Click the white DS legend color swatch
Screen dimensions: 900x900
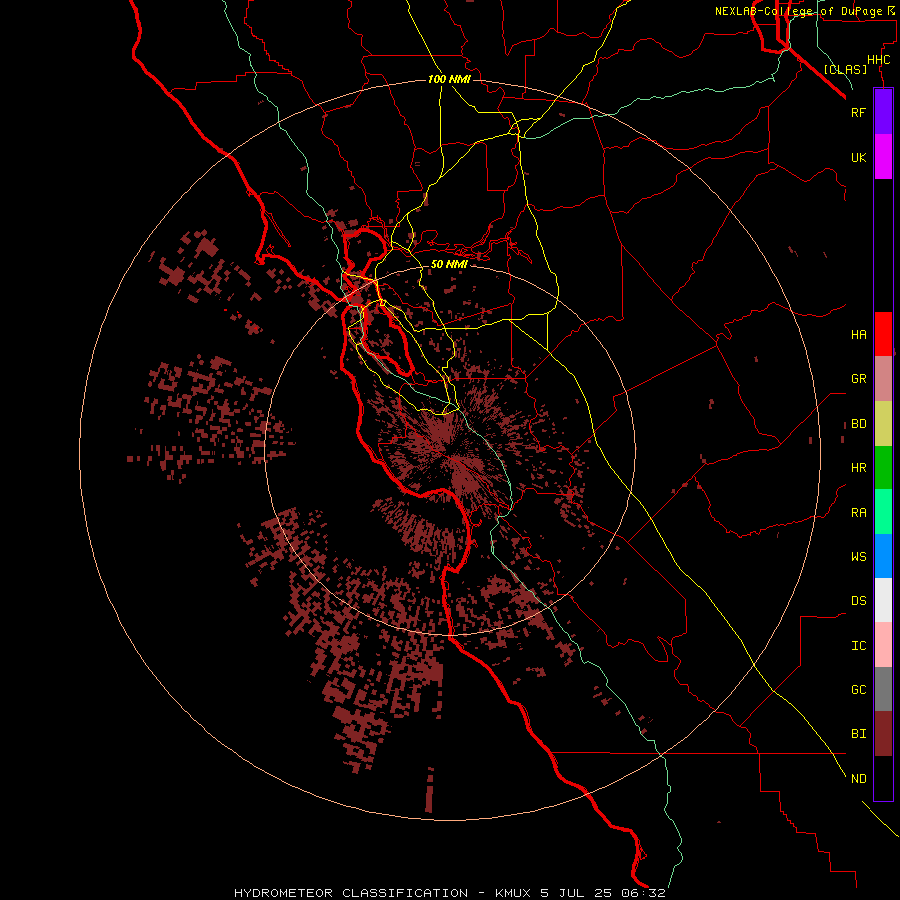click(x=883, y=600)
